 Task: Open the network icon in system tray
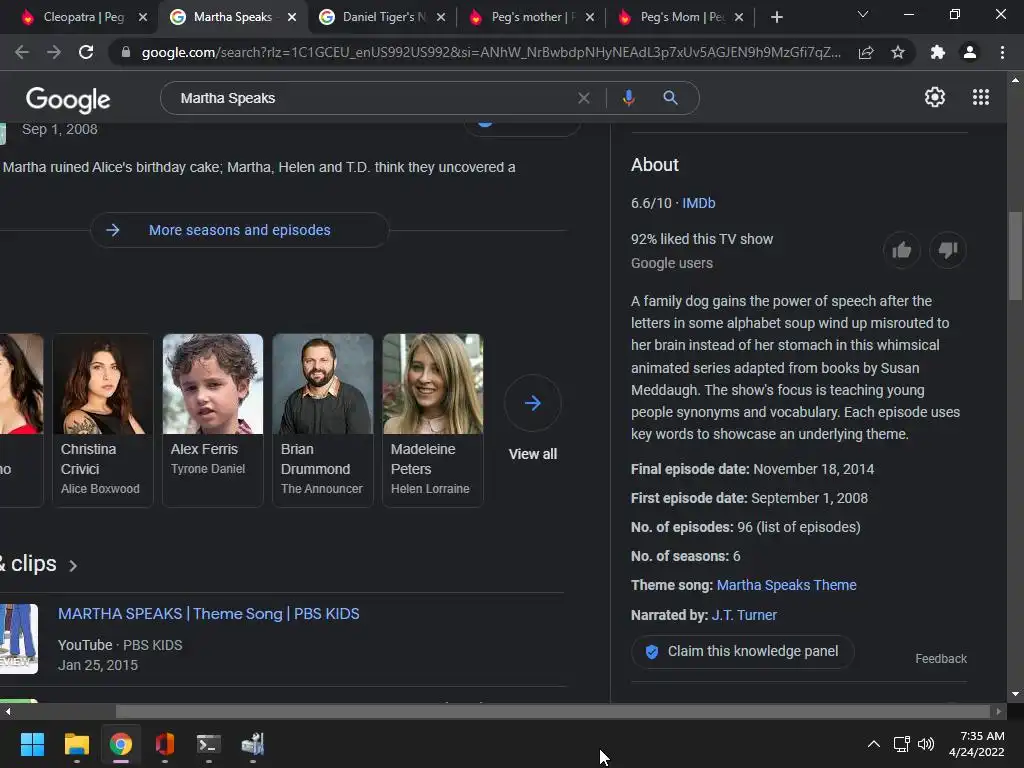click(902, 744)
